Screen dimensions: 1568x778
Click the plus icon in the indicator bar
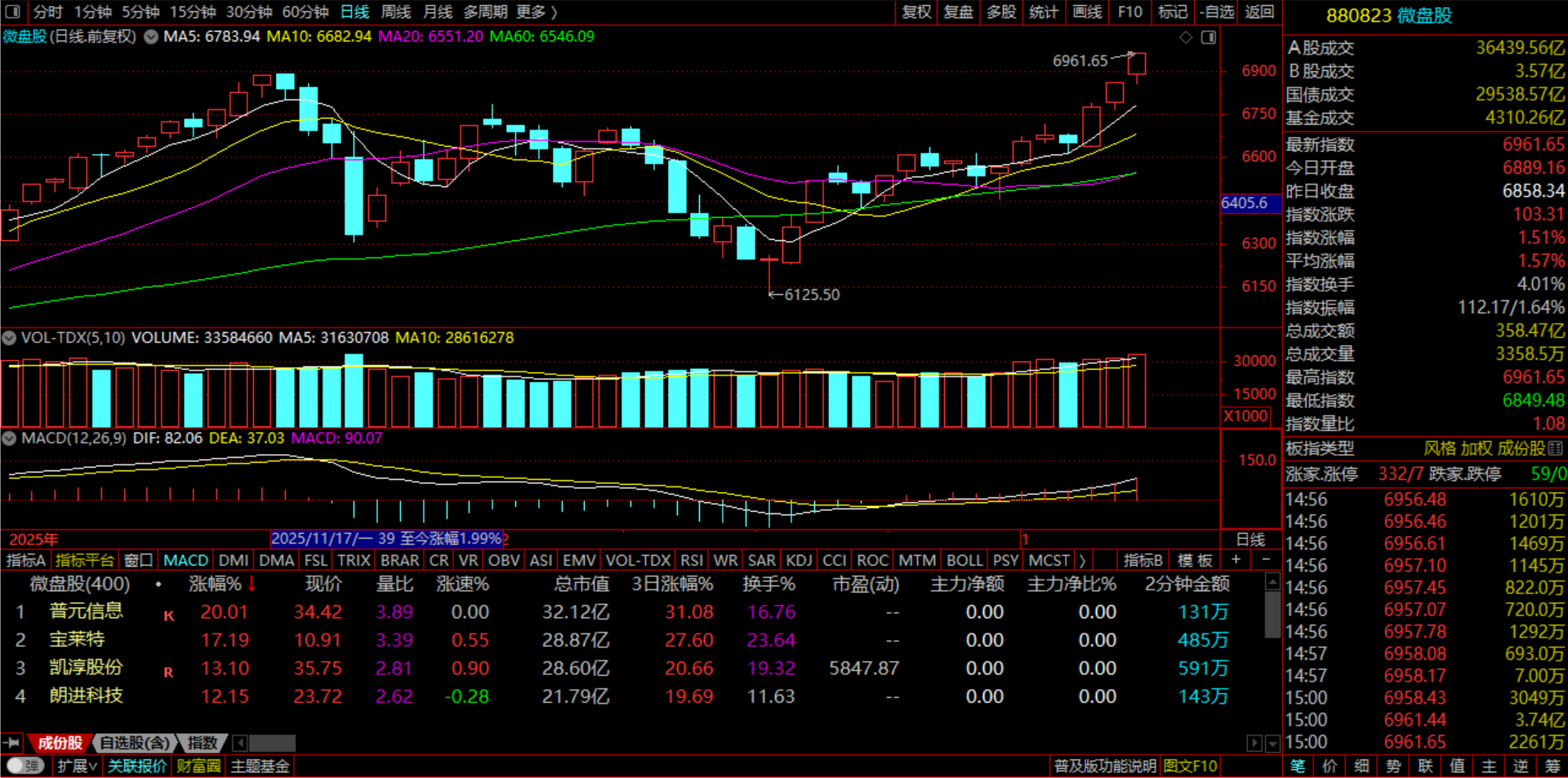[x=1236, y=560]
